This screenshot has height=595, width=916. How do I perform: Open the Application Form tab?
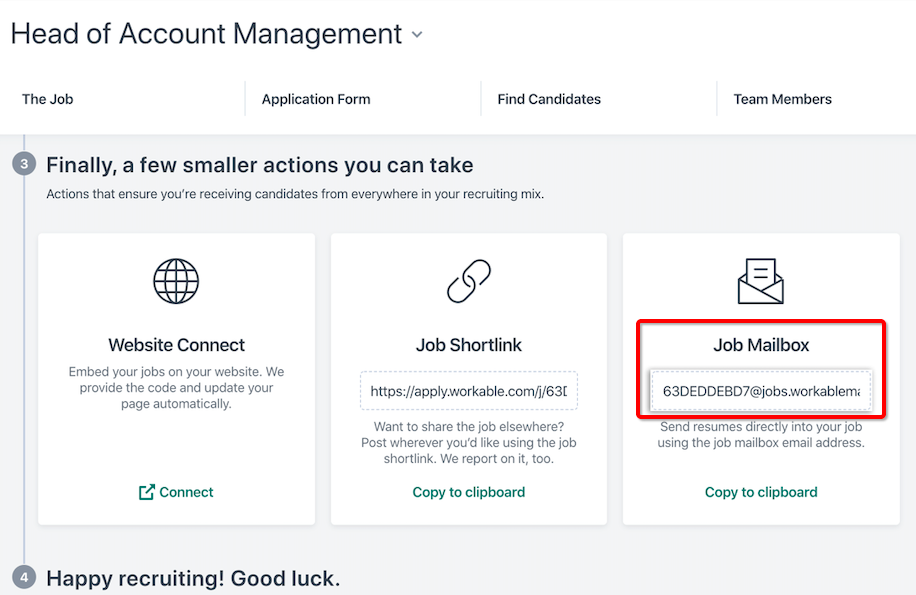click(x=316, y=99)
